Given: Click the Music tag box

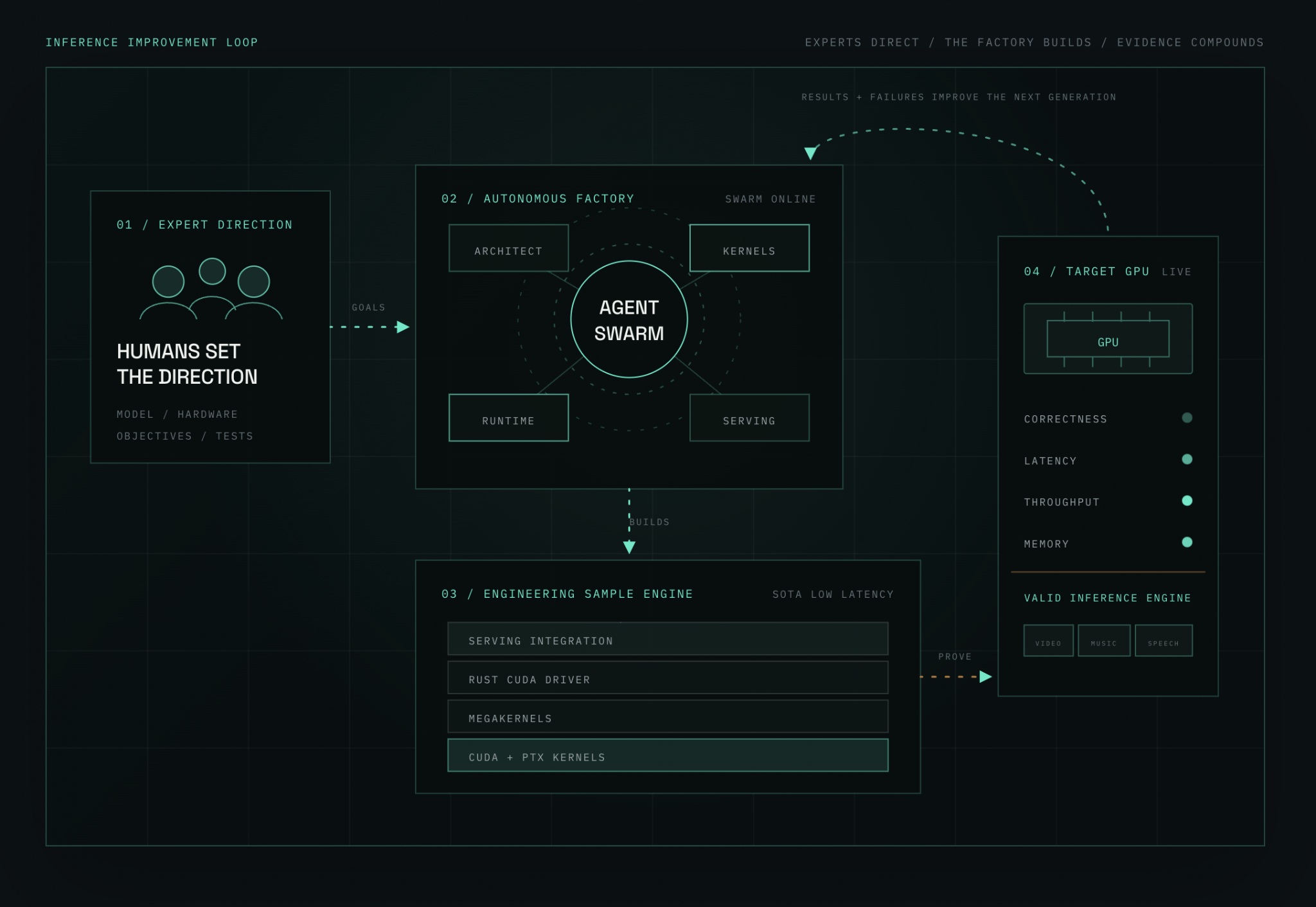Looking at the screenshot, I should coord(1104,640).
